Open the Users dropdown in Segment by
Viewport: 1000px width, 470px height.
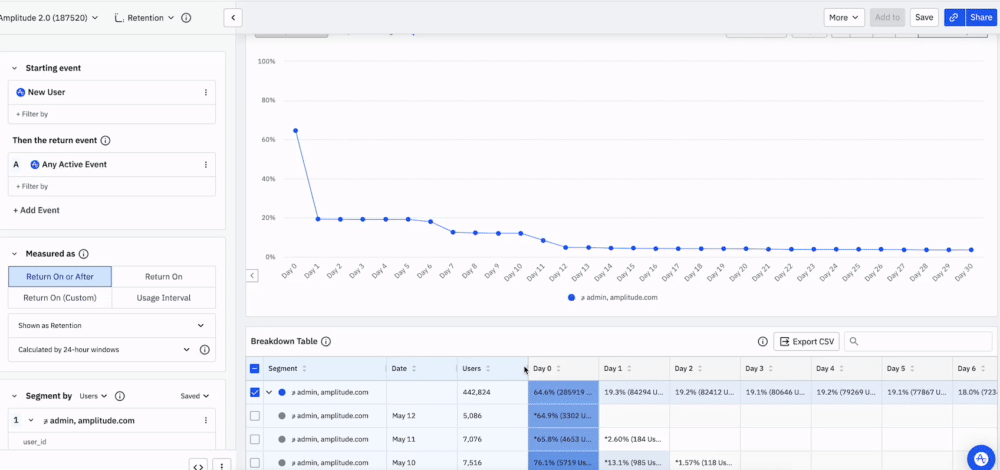point(94,396)
